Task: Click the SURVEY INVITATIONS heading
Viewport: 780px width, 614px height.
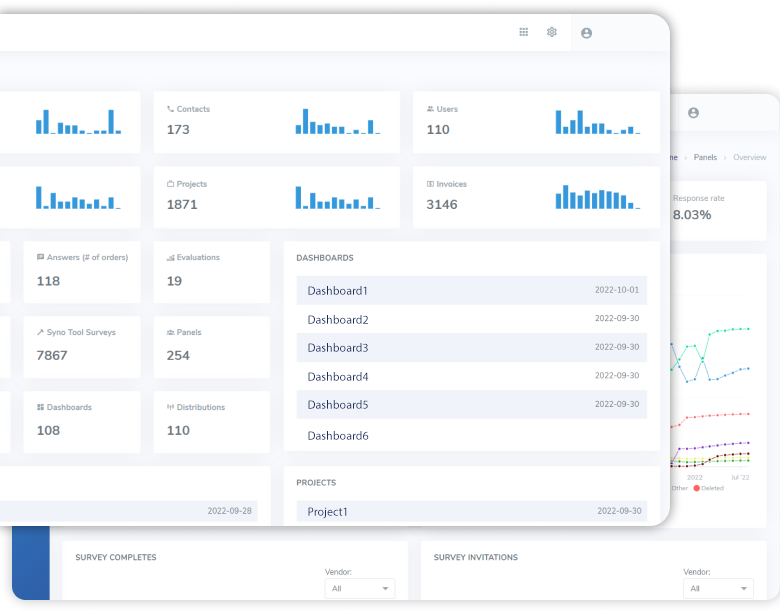Action: pyautogui.click(x=476, y=557)
